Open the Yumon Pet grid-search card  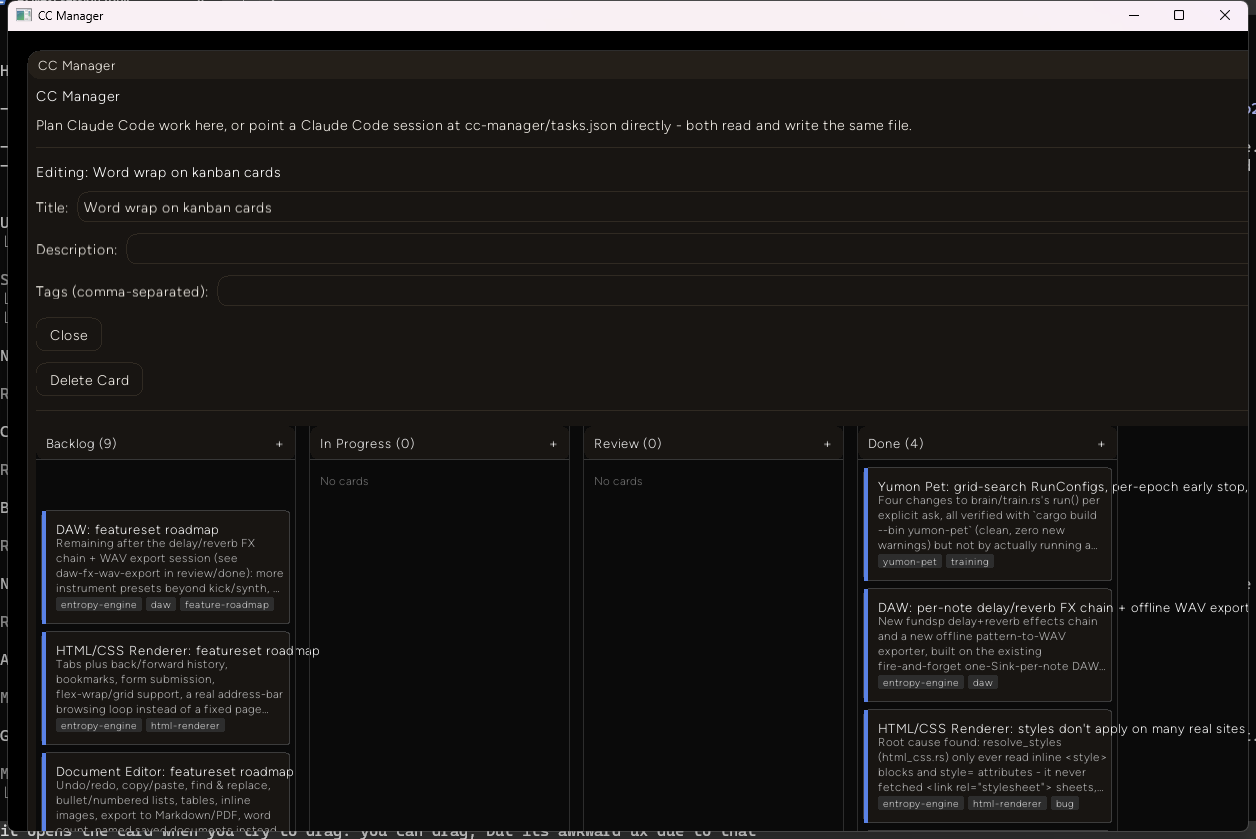click(988, 524)
